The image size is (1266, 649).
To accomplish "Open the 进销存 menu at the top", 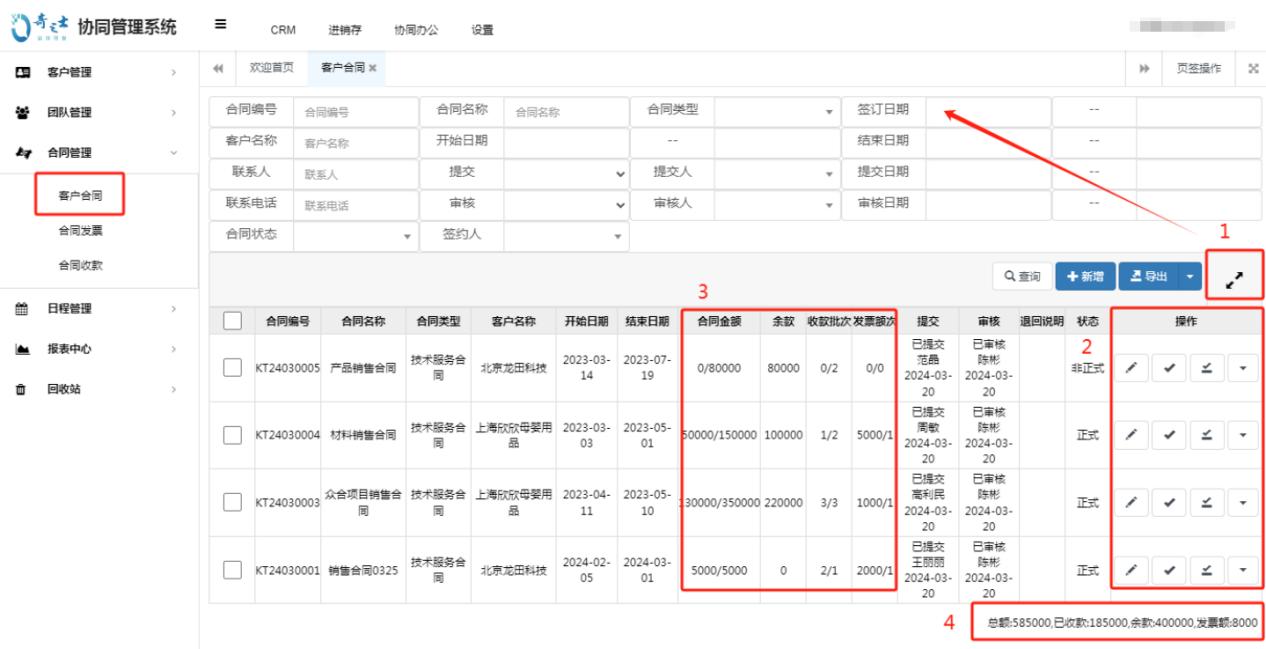I will (346, 29).
